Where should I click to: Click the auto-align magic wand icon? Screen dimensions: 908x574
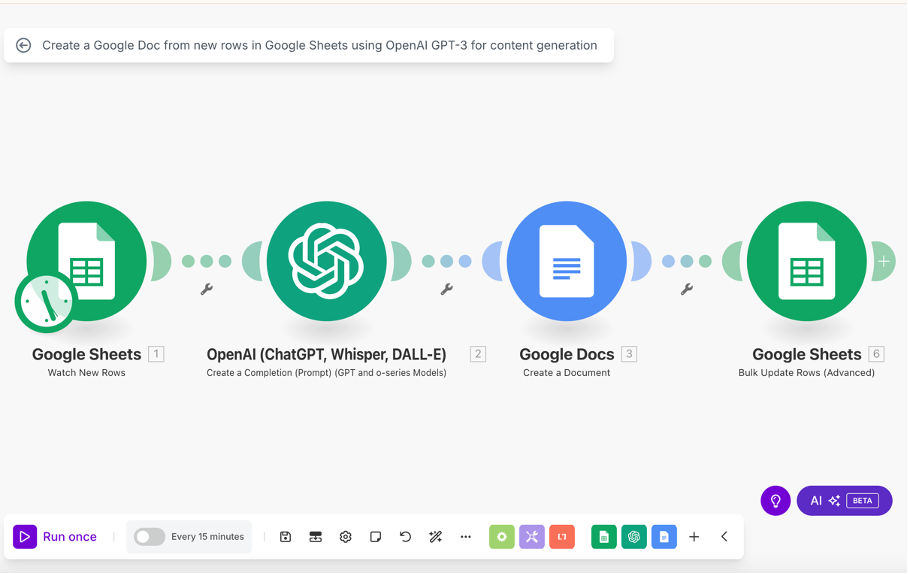[435, 537]
